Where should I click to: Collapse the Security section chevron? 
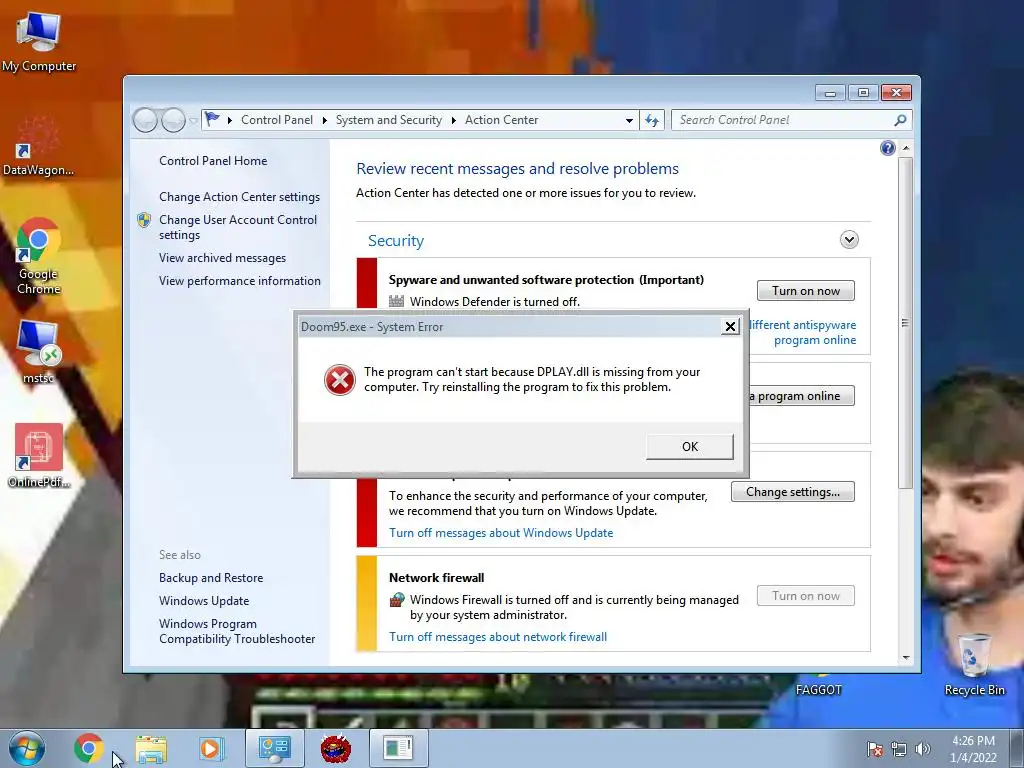[849, 240]
